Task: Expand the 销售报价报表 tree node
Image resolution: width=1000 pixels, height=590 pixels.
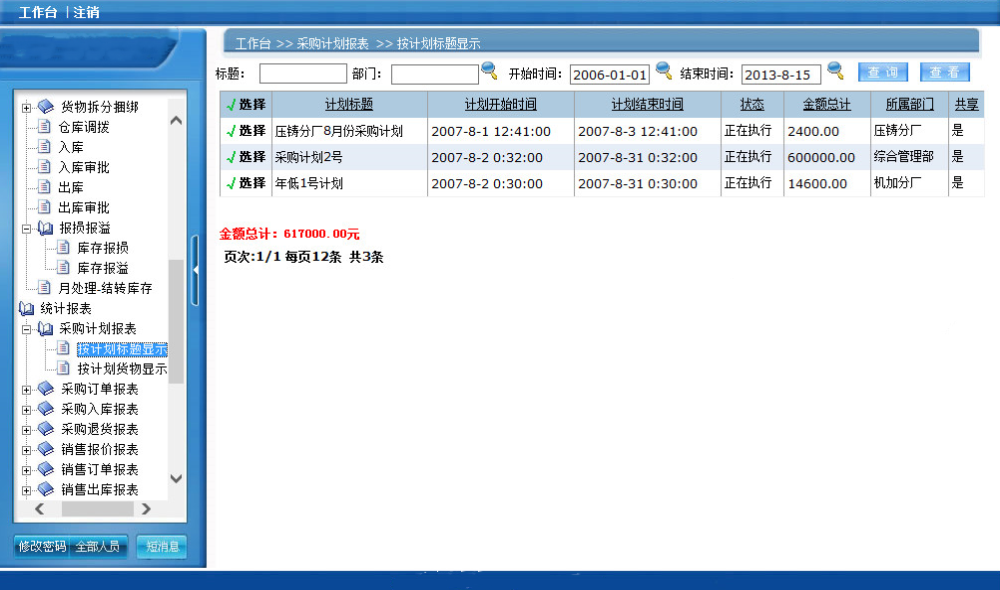Action: click(26, 450)
